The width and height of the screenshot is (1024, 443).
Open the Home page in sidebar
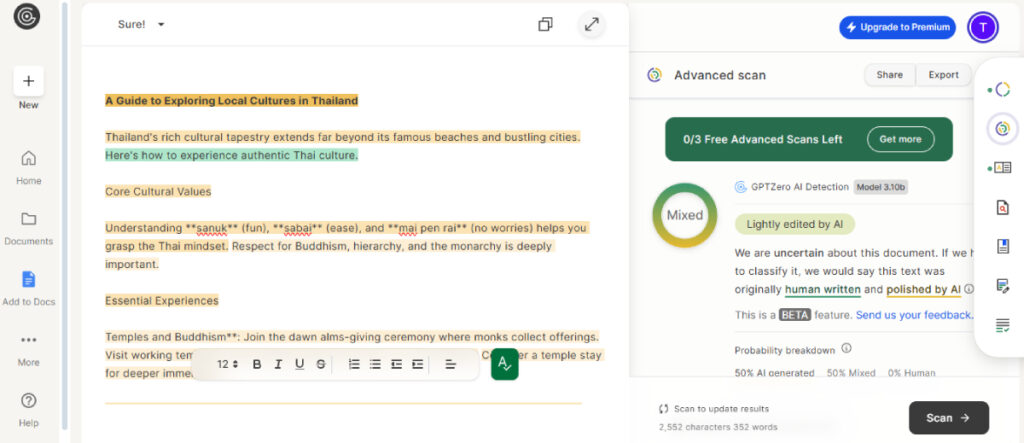[x=28, y=158]
